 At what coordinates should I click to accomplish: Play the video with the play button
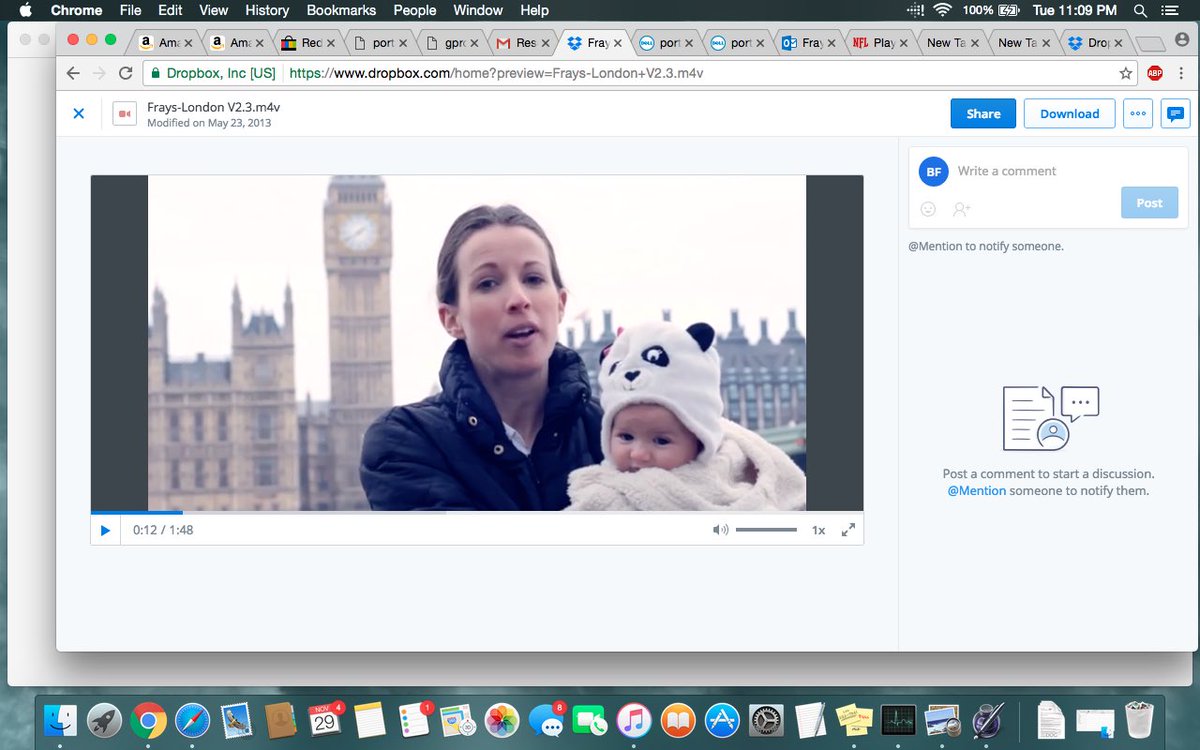105,529
